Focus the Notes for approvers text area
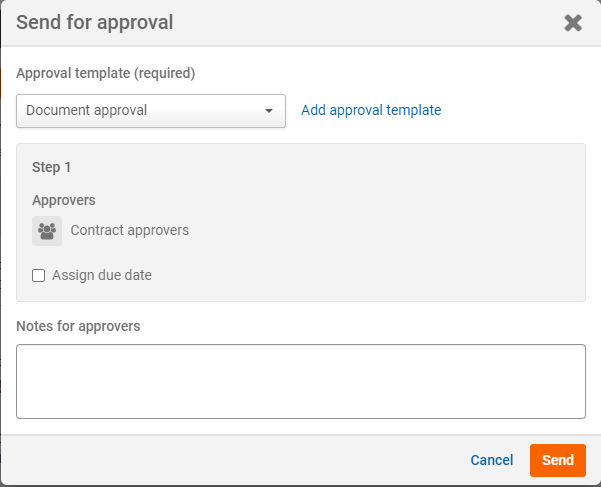The width and height of the screenshot is (601, 487). (301, 381)
